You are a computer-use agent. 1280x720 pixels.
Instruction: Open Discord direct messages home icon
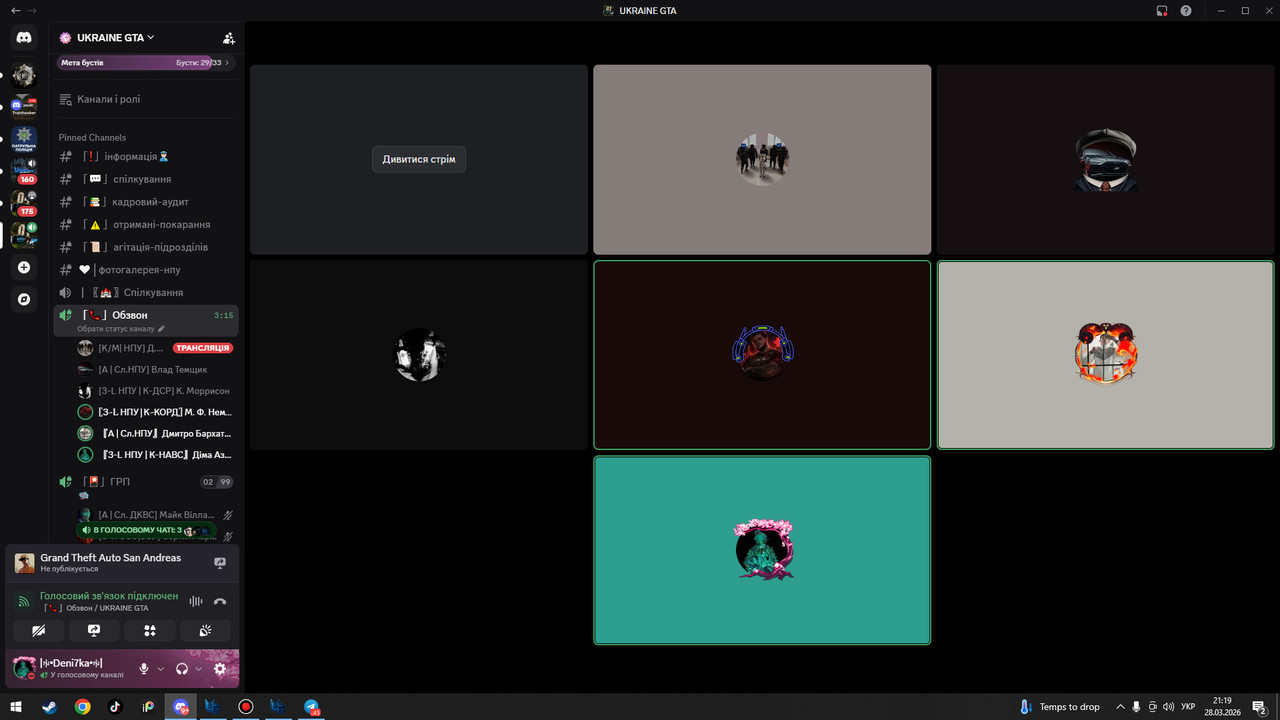[x=24, y=37]
